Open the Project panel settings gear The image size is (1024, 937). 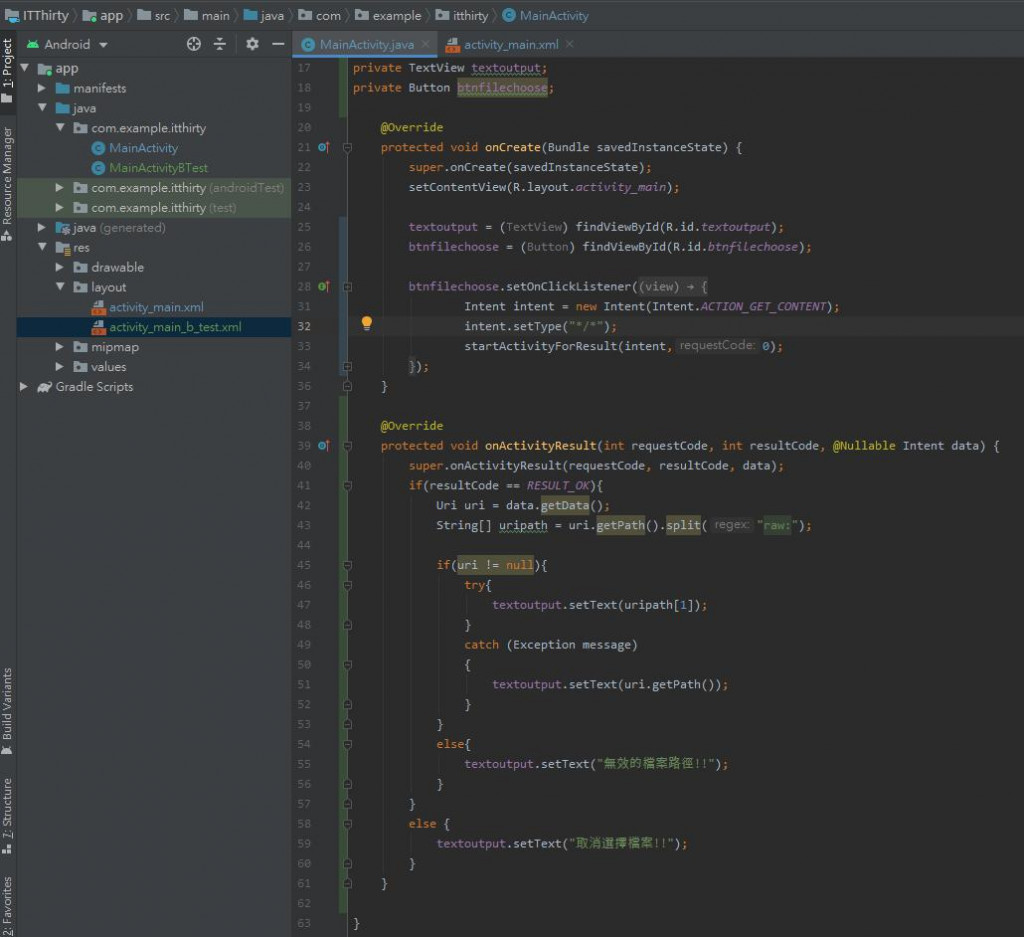252,44
